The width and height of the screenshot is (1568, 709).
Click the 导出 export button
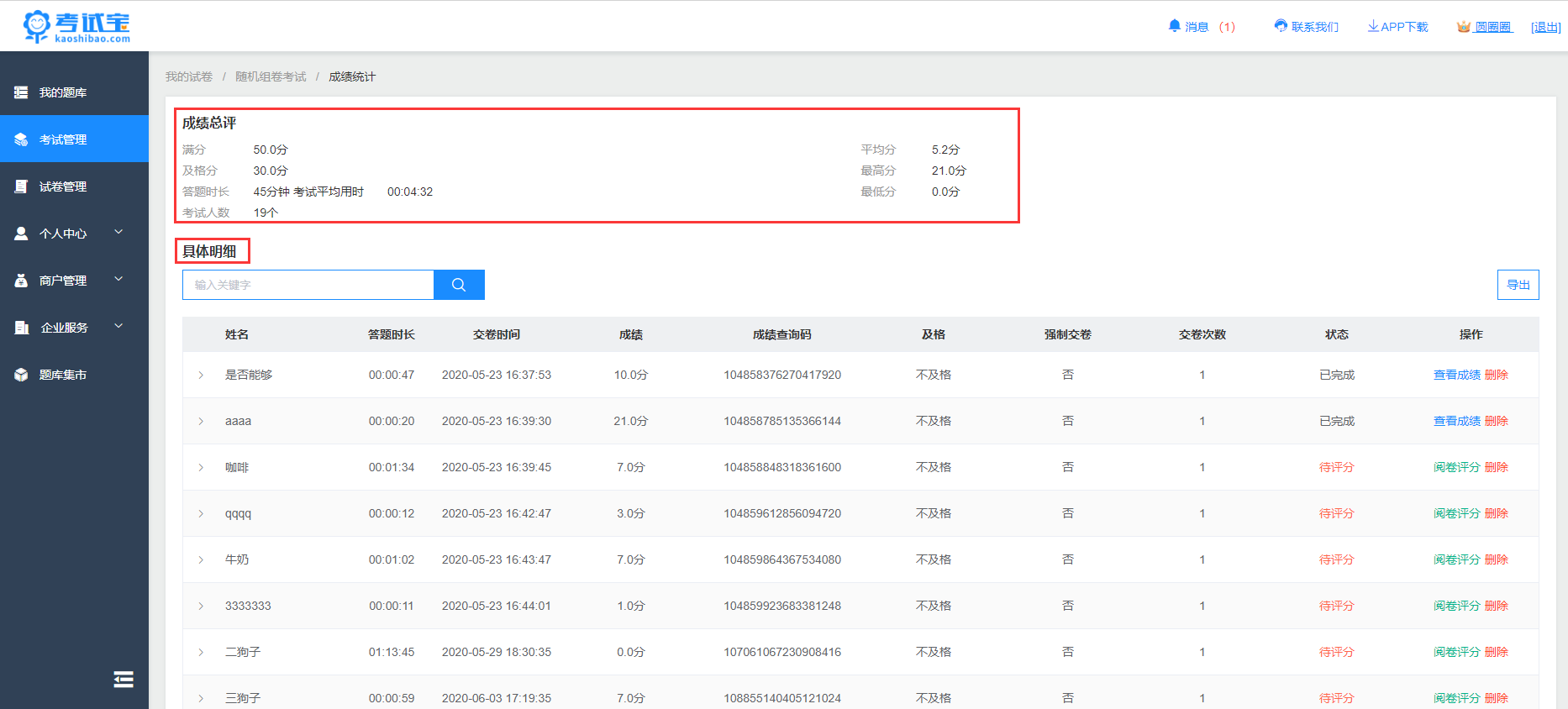pos(1518,285)
